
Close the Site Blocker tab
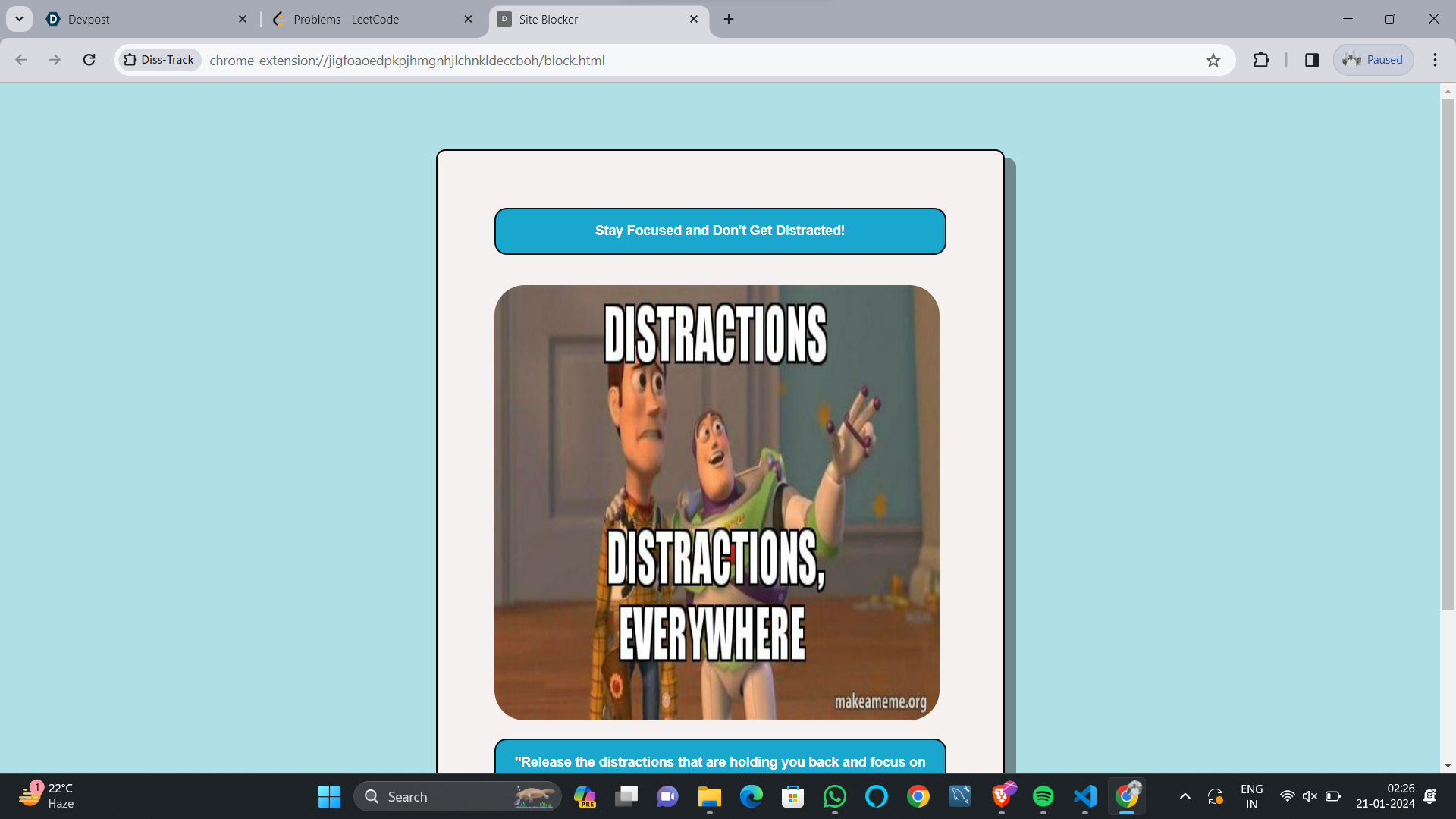point(693,19)
